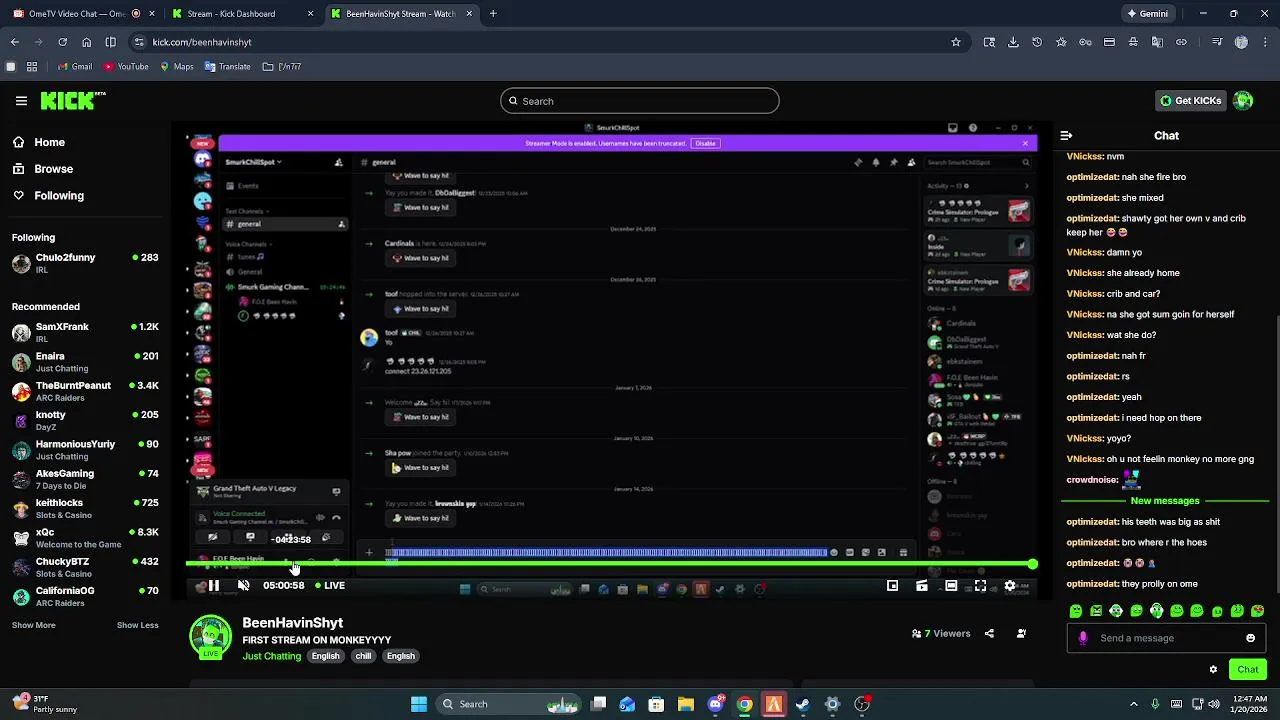
Task: Open File Explorer from the taskbar
Action: click(686, 704)
